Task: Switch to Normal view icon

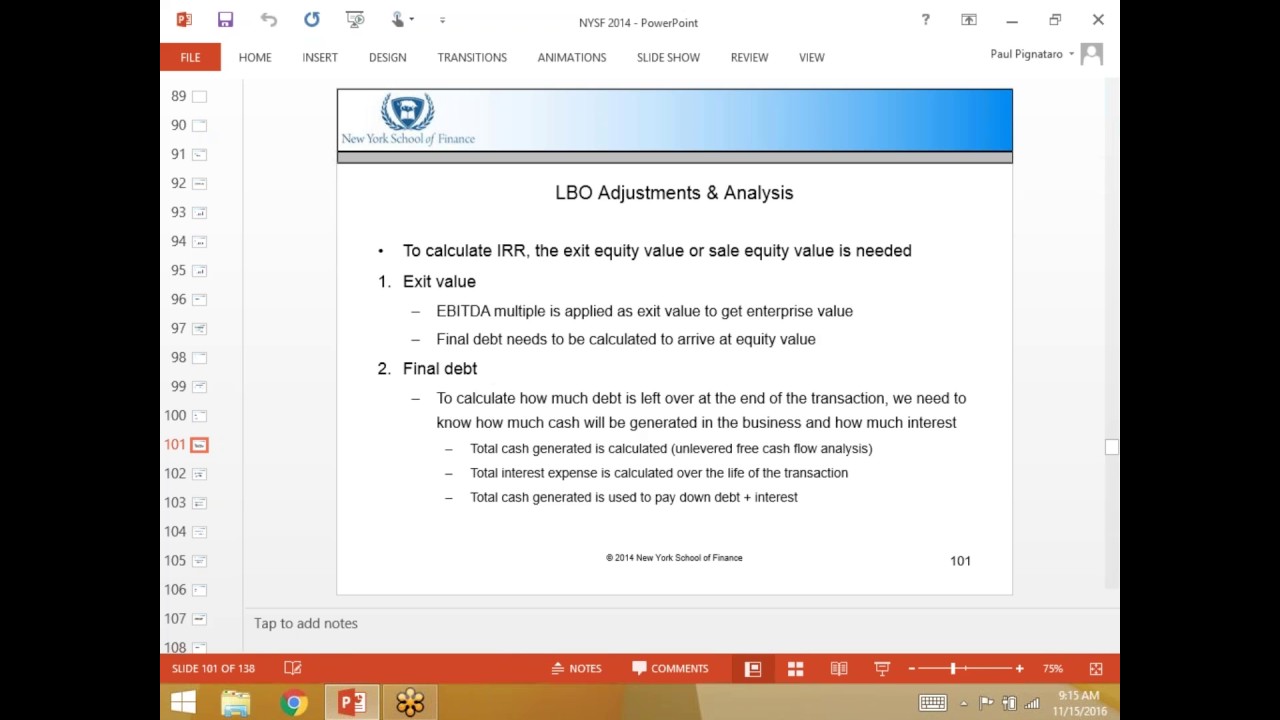Action: [753, 668]
